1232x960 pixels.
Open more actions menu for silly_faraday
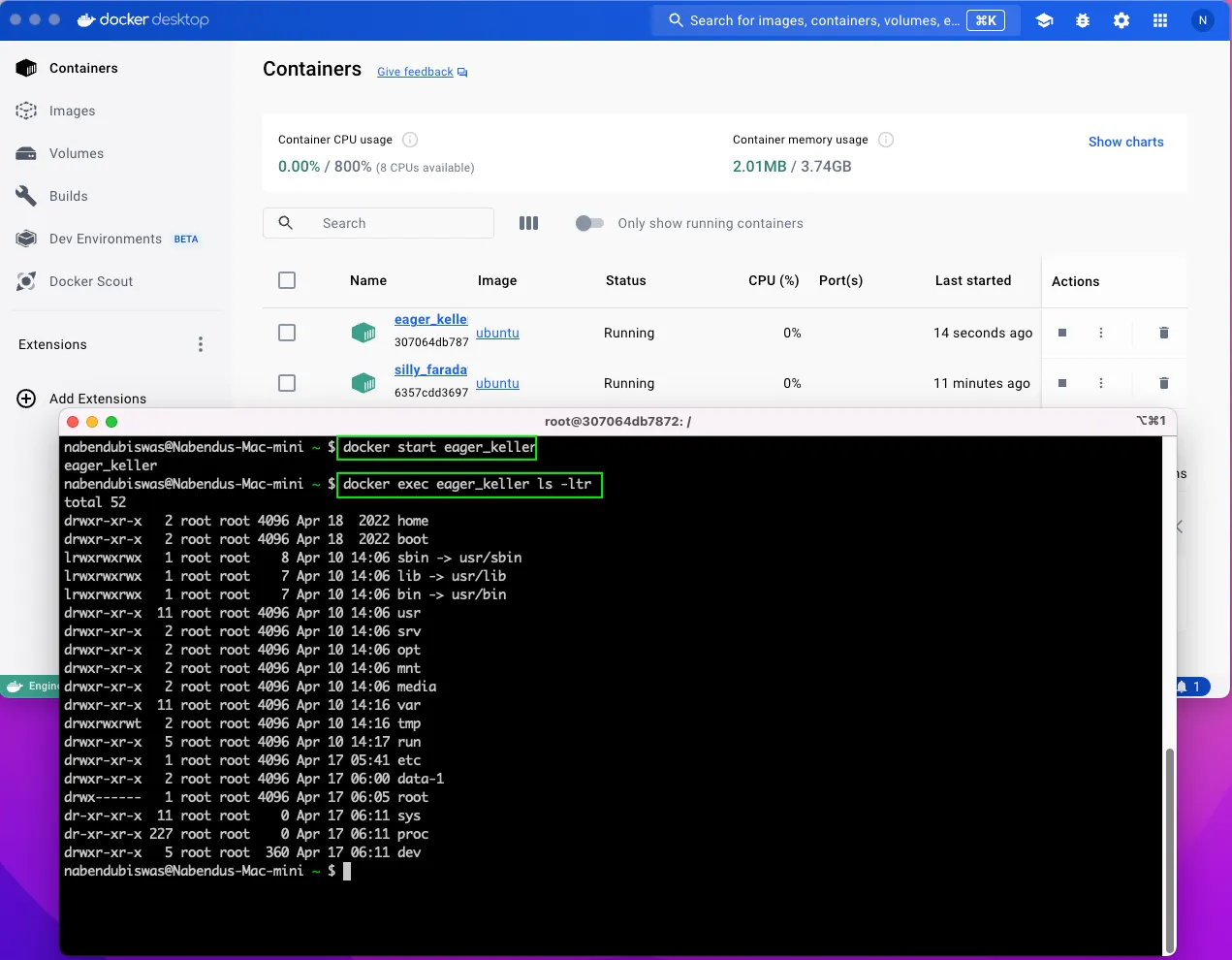(x=1101, y=383)
